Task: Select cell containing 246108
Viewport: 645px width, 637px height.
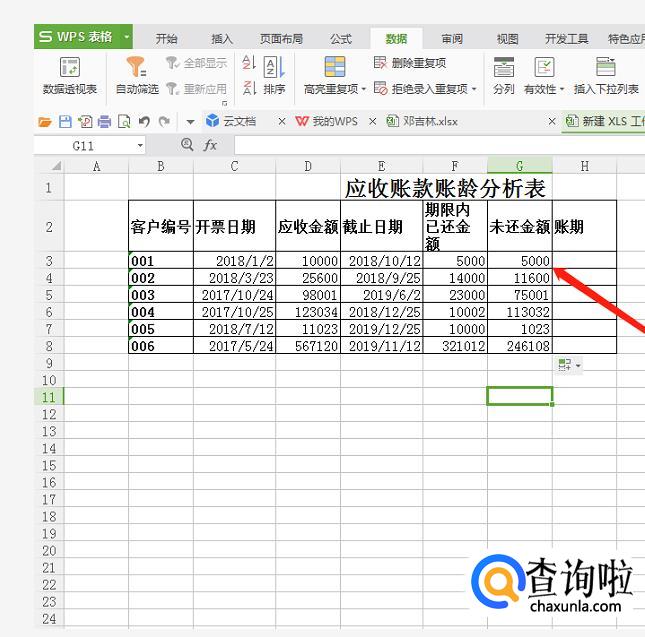Action: 520,346
